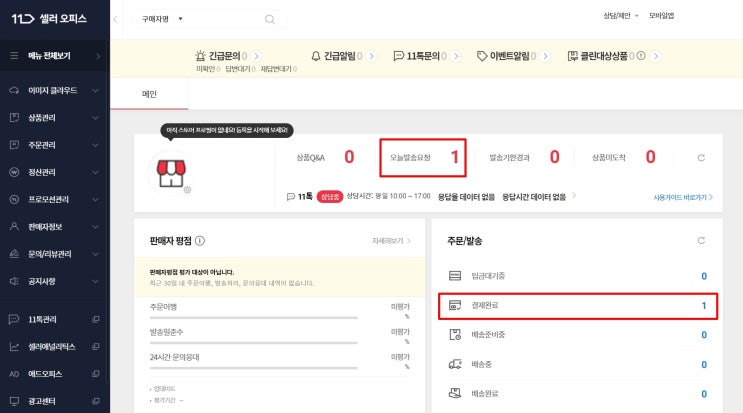Open 애드오피스 external window icon

tap(96, 374)
